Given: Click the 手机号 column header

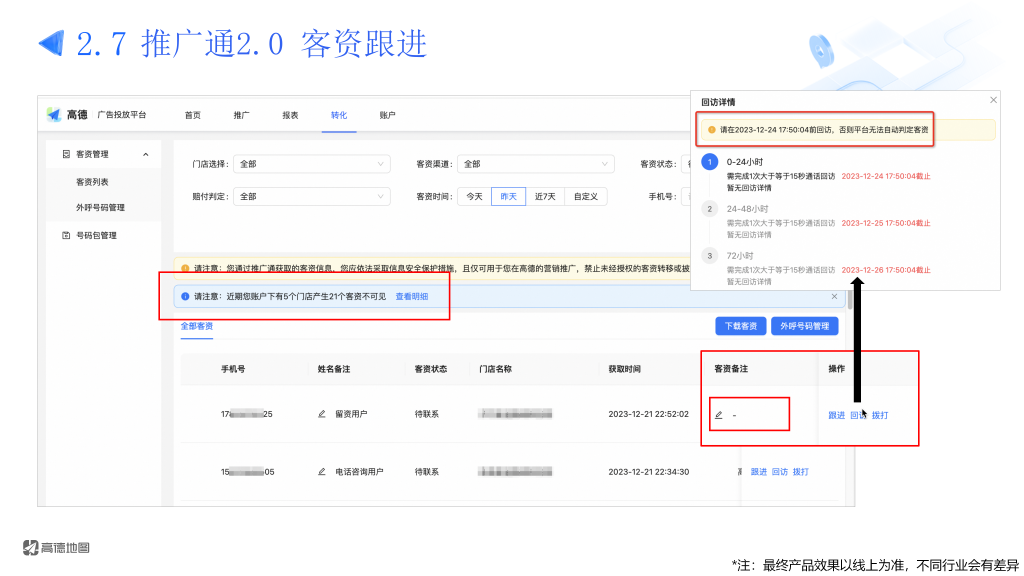Looking at the screenshot, I should [x=233, y=369].
